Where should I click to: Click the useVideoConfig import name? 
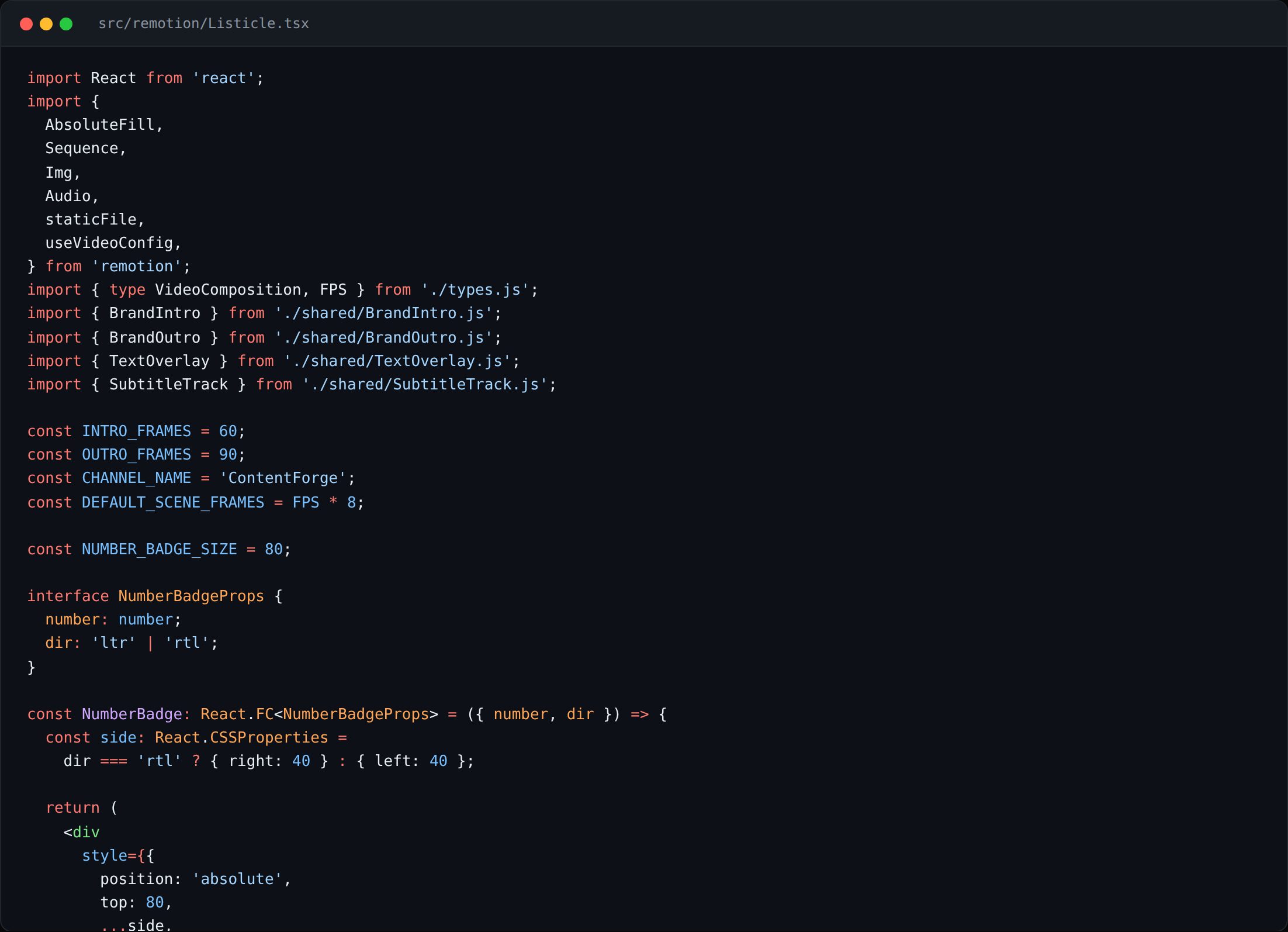[109, 243]
